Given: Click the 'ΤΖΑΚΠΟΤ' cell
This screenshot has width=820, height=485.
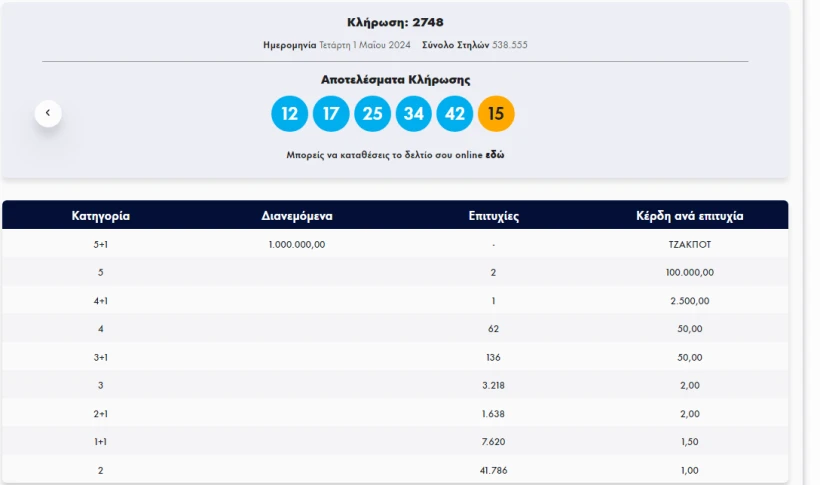Looking at the screenshot, I should 689,244.
